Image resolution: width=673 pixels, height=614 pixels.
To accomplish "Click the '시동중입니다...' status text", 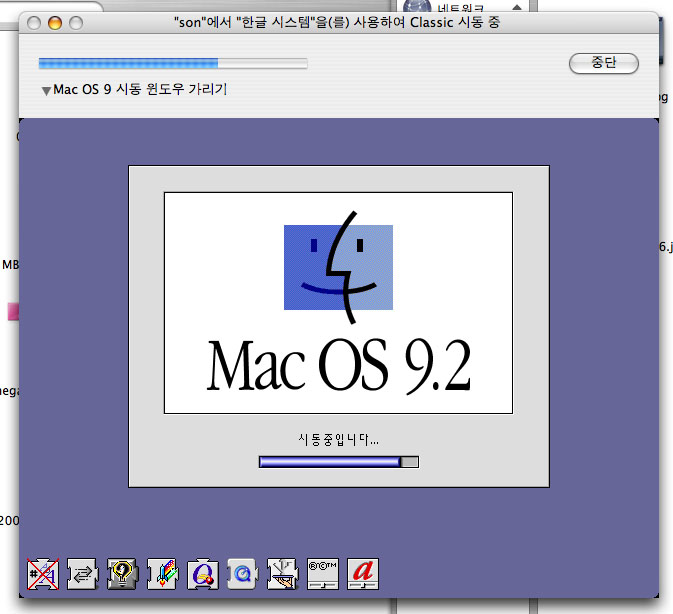I will (x=338, y=439).
